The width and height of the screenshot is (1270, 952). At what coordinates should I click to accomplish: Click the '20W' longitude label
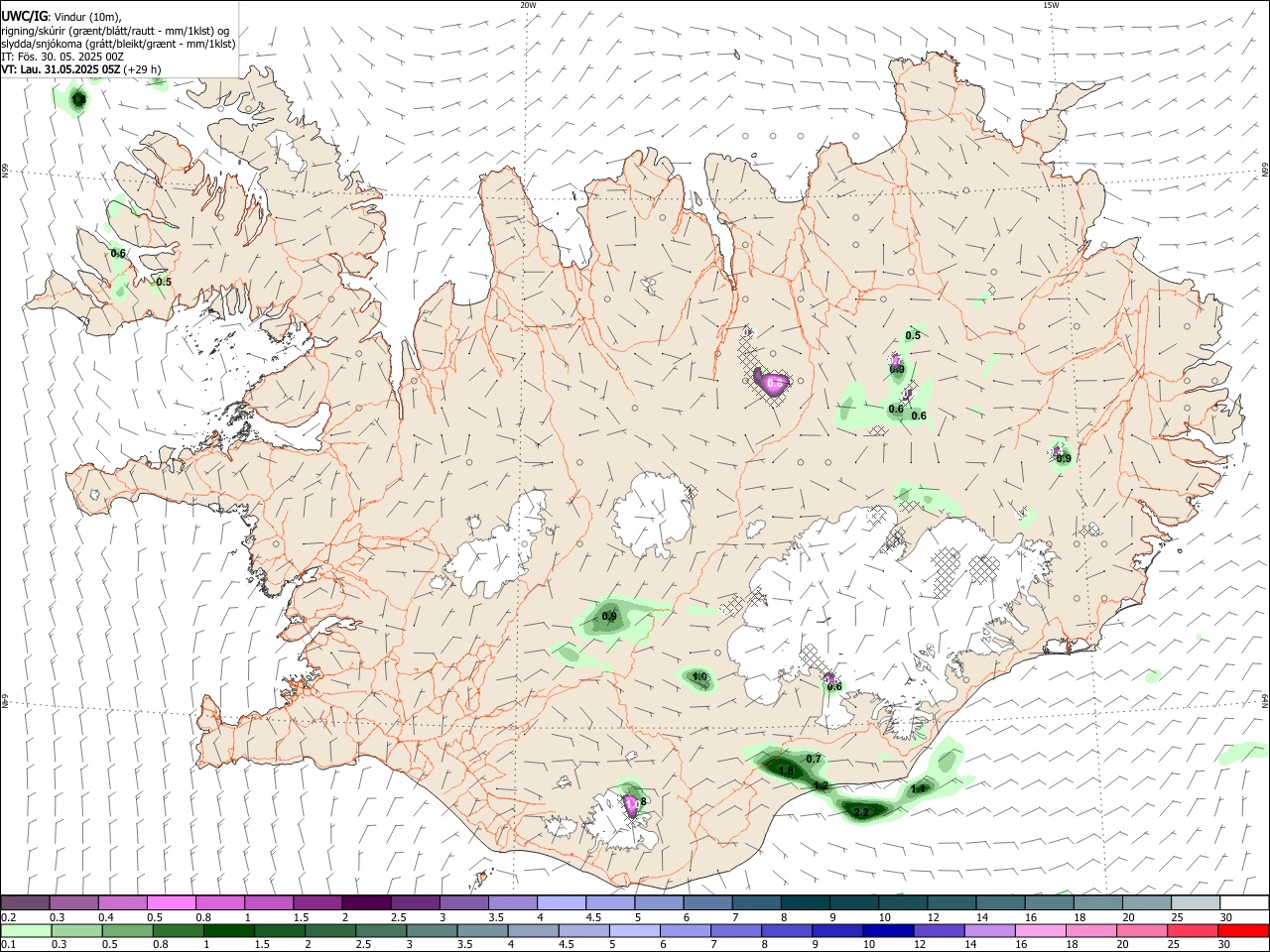click(528, 5)
